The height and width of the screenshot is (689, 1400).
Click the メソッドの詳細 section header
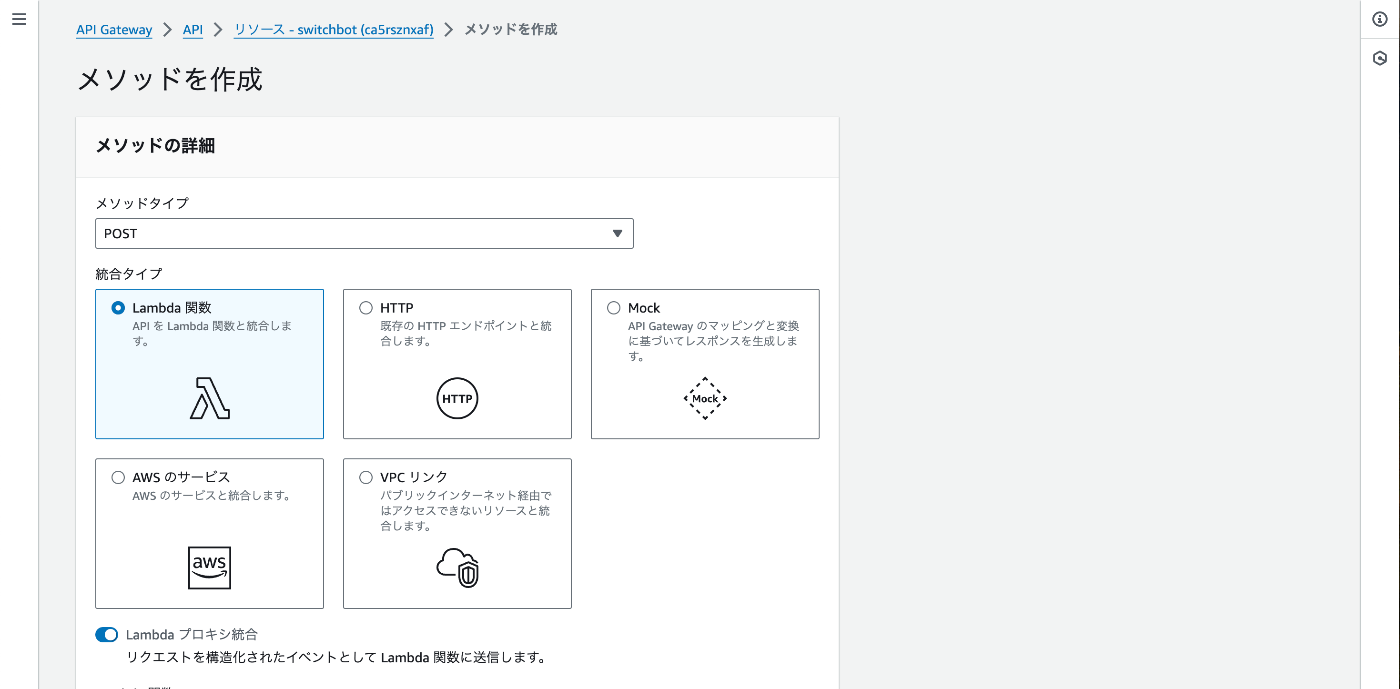[155, 146]
